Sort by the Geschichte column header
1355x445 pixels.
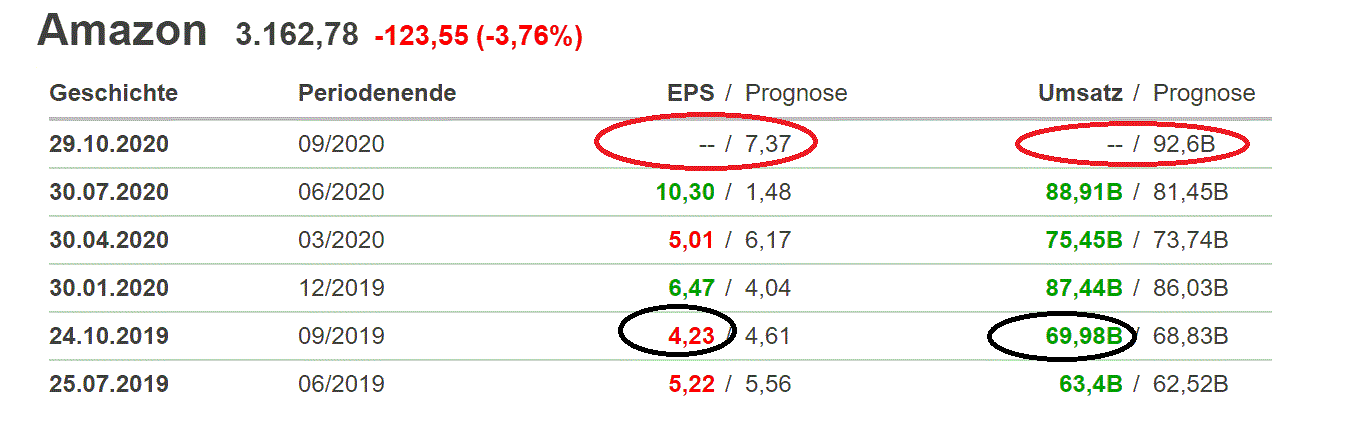[x=113, y=94]
